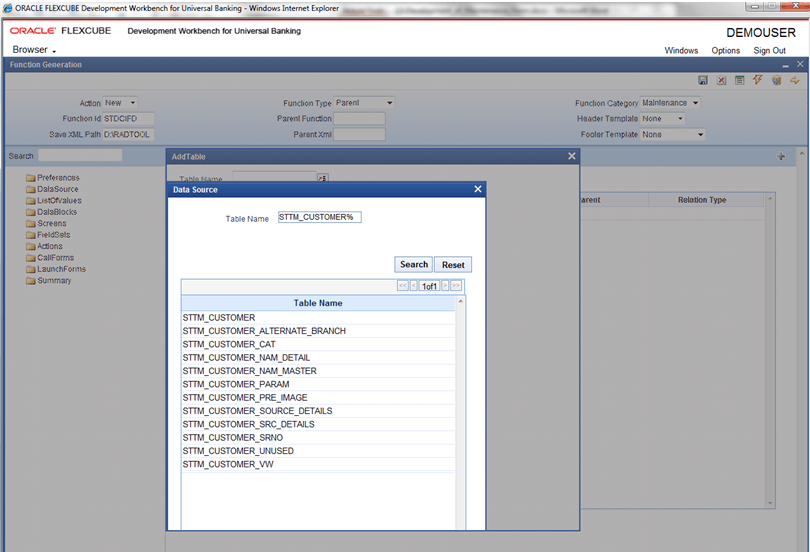Click the plus add icon in right panel

tap(781, 156)
